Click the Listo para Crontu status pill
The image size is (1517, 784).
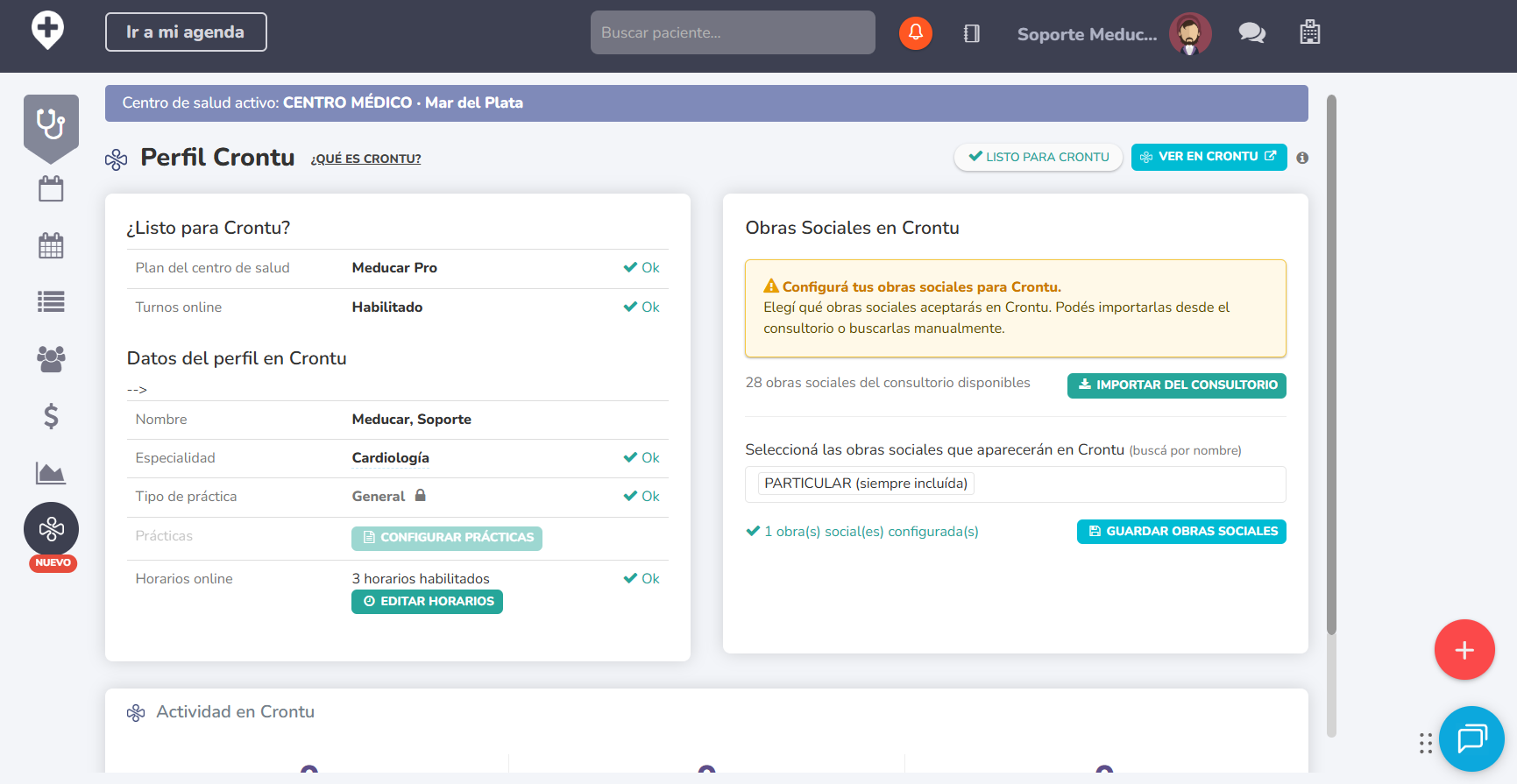click(1039, 157)
